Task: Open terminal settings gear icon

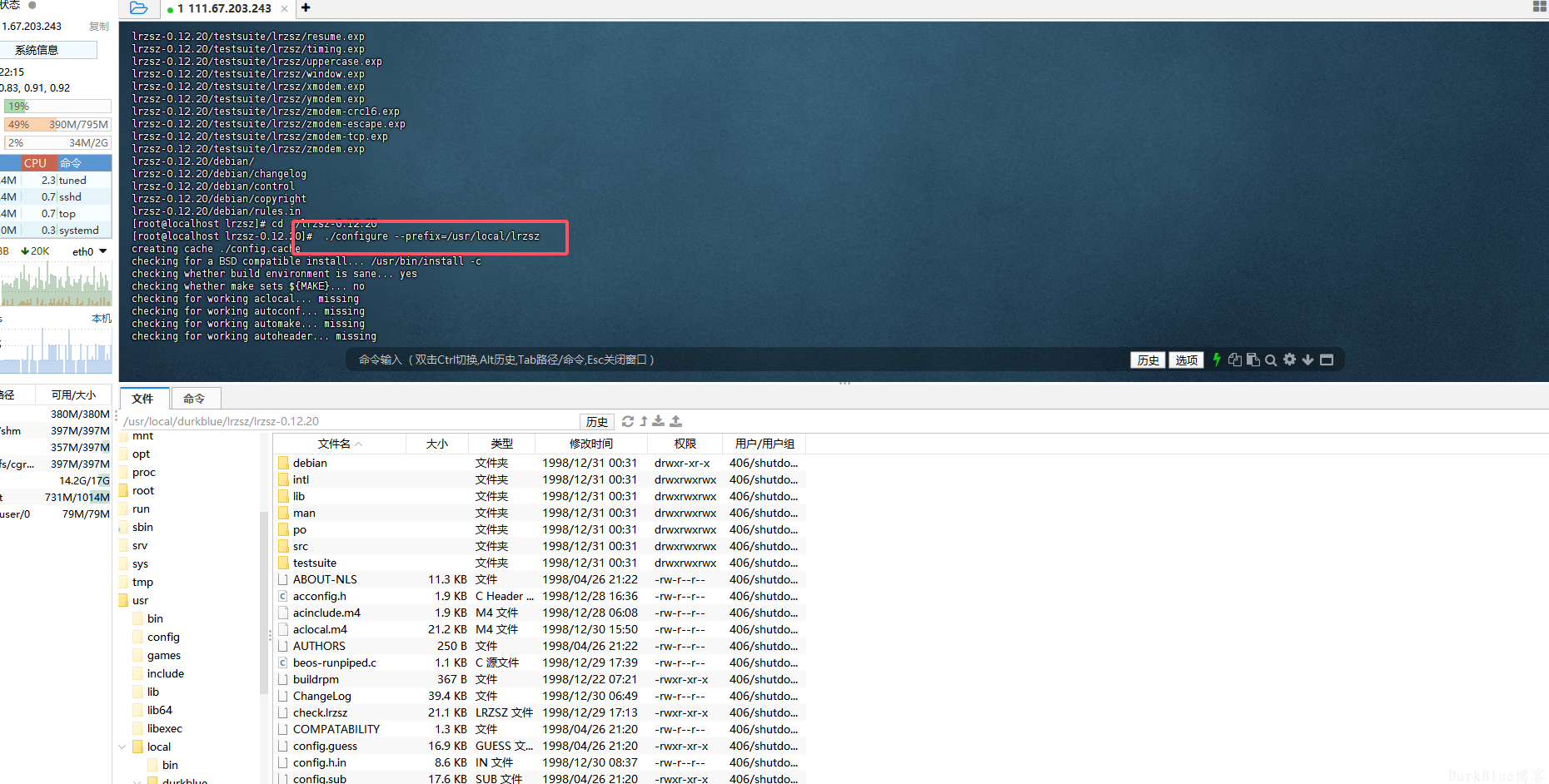Action: (1289, 360)
